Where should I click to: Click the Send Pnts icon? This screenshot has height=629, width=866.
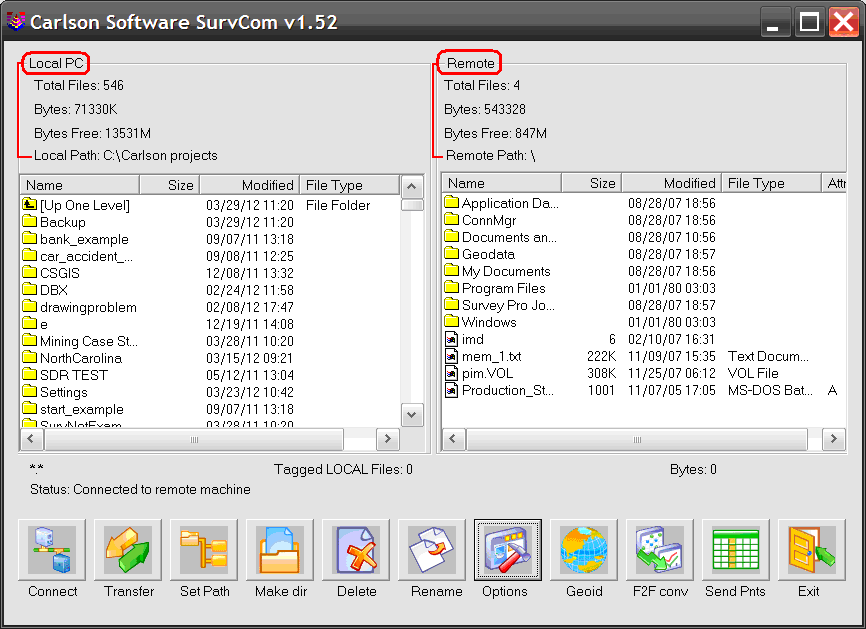click(736, 549)
